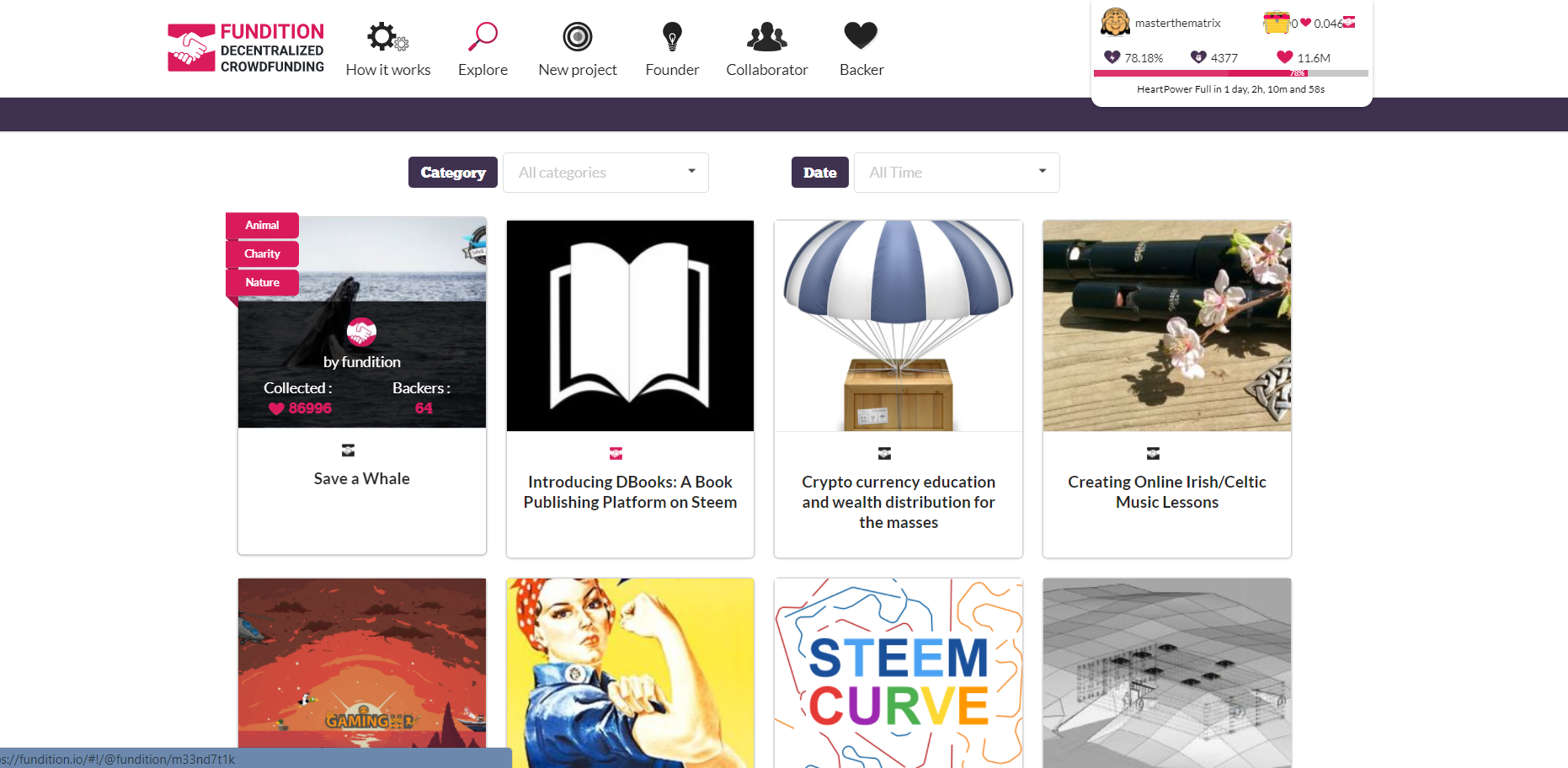The height and width of the screenshot is (768, 1568).
Task: Open Explore via the magnifier icon
Action: tap(483, 36)
